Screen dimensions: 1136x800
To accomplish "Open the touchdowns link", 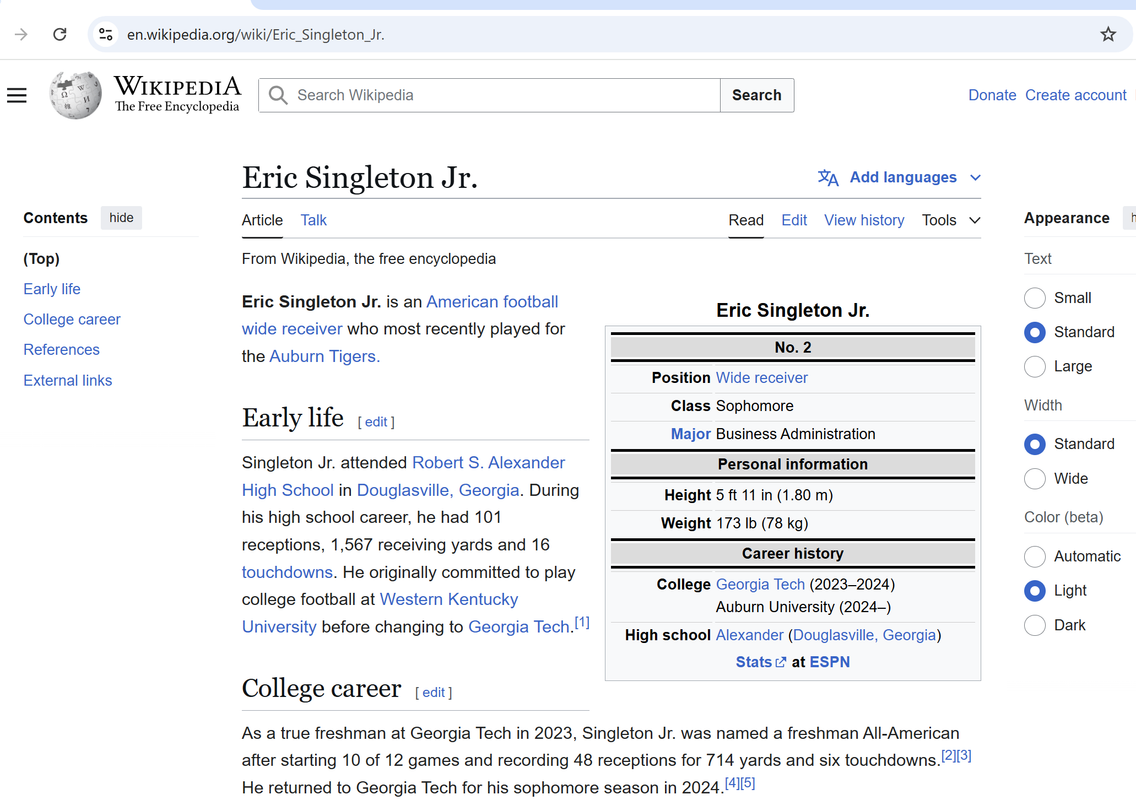I will click(x=287, y=572).
